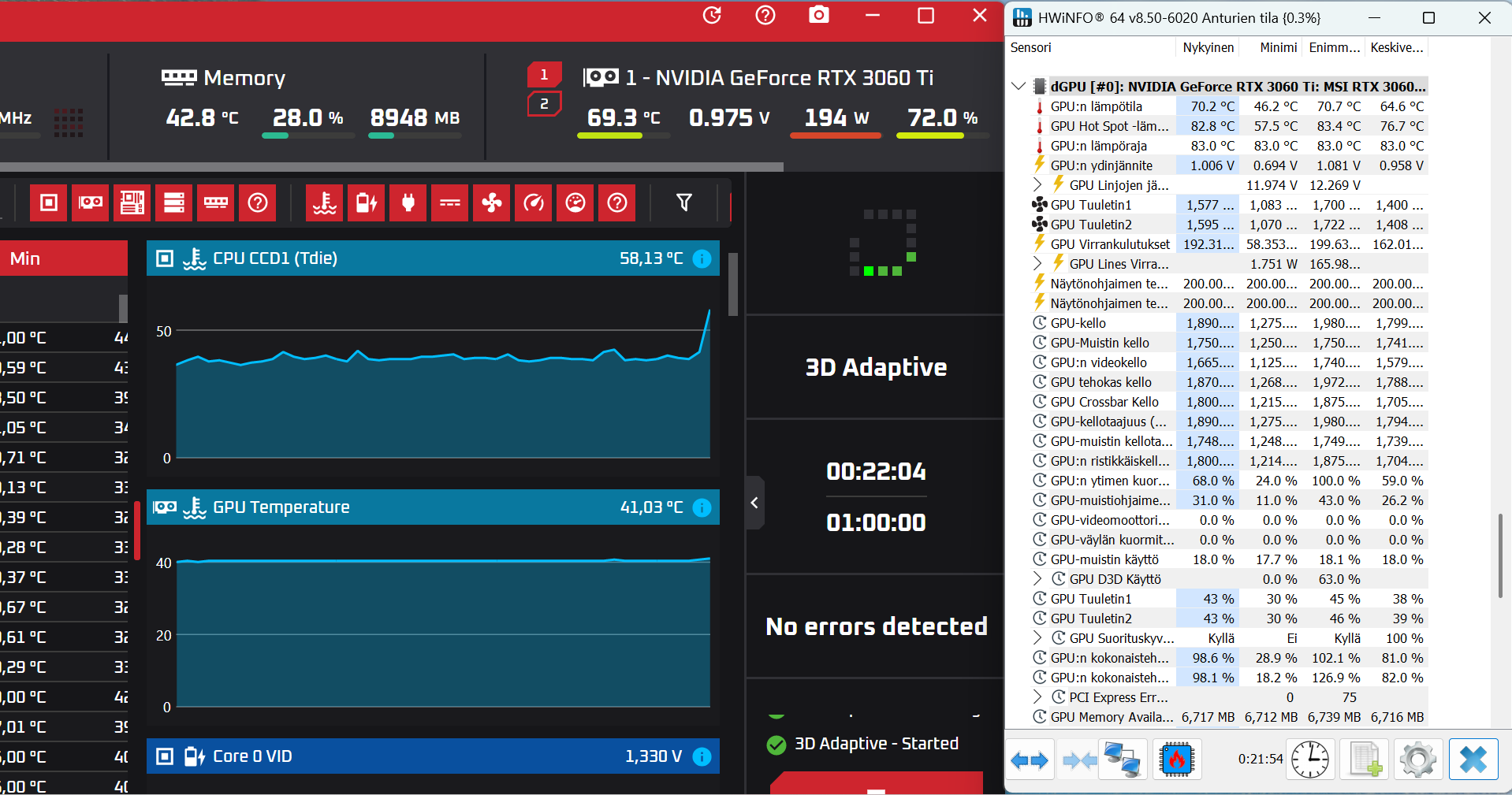Show motherboard sensors in OCCT toolbar

[132, 203]
